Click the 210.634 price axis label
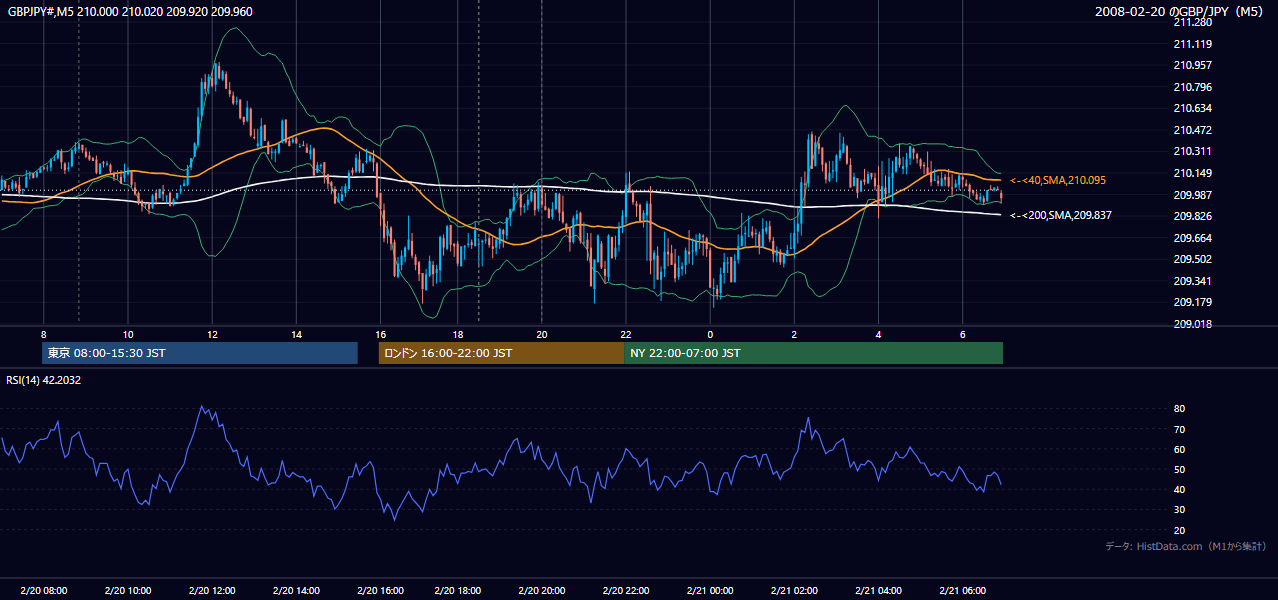This screenshot has height=600, width=1278. 1193,108
